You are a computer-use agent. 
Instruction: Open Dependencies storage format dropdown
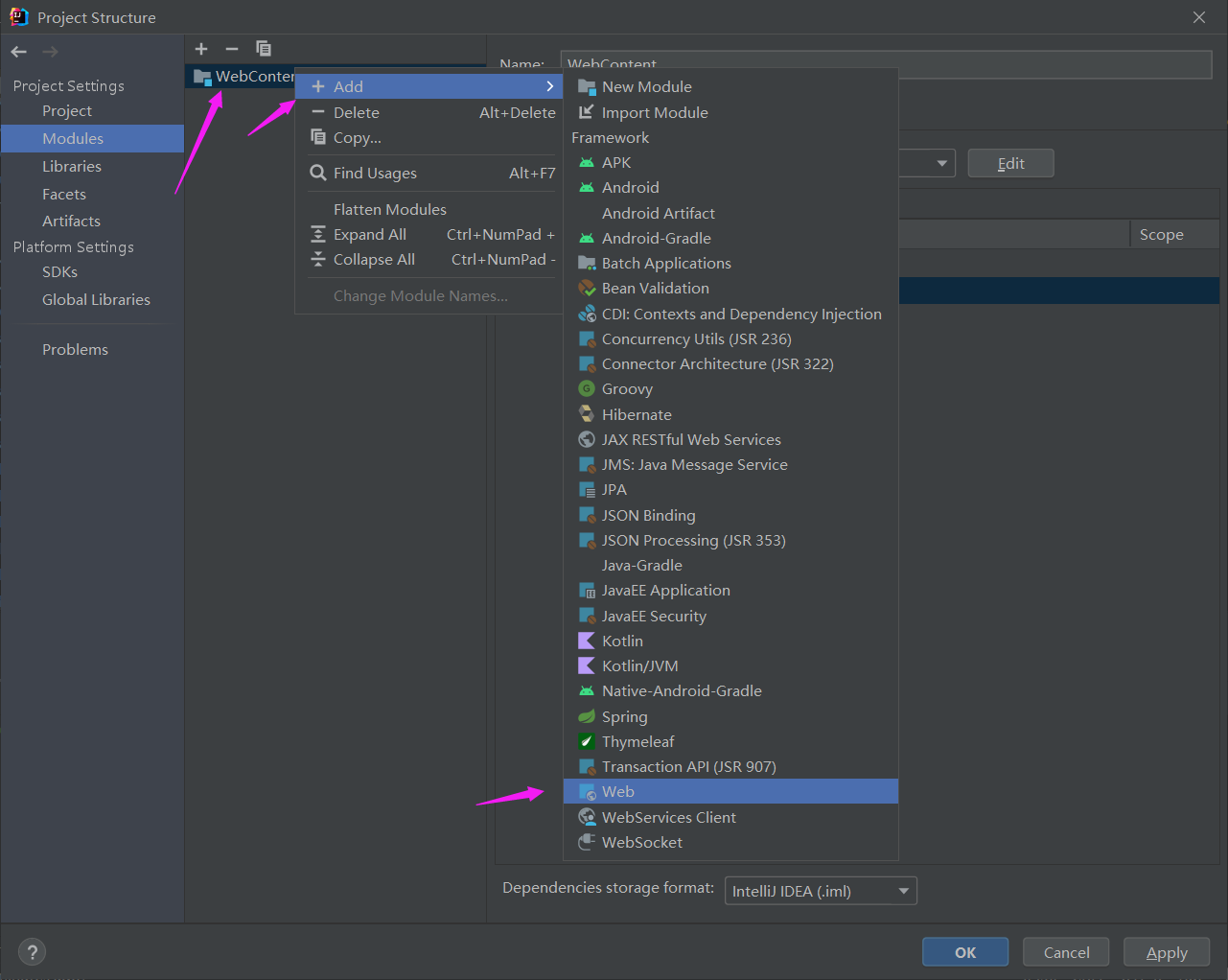pyautogui.click(x=821, y=891)
